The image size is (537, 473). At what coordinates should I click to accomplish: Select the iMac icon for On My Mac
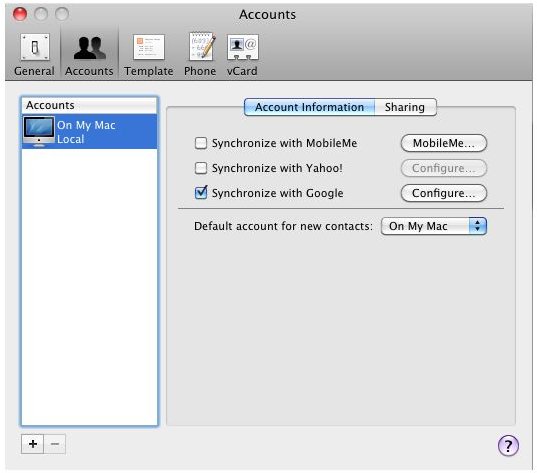pyautogui.click(x=39, y=132)
